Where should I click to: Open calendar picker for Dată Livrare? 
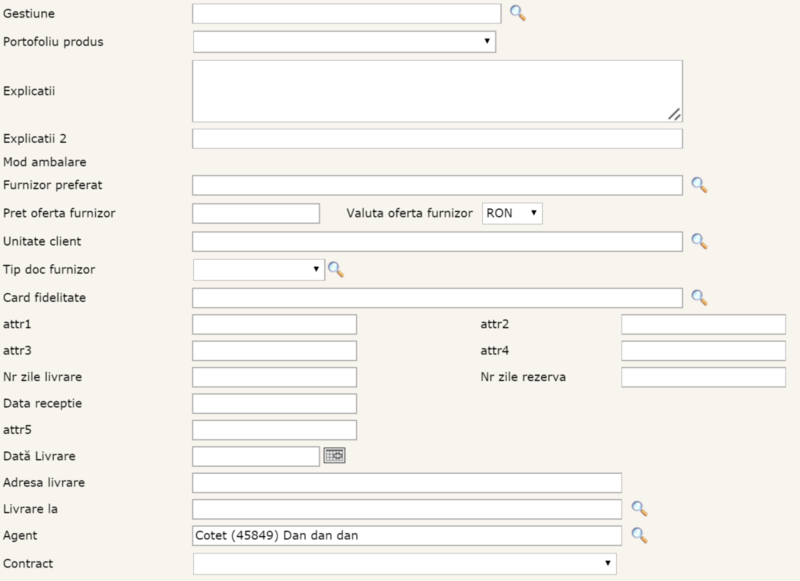(334, 456)
